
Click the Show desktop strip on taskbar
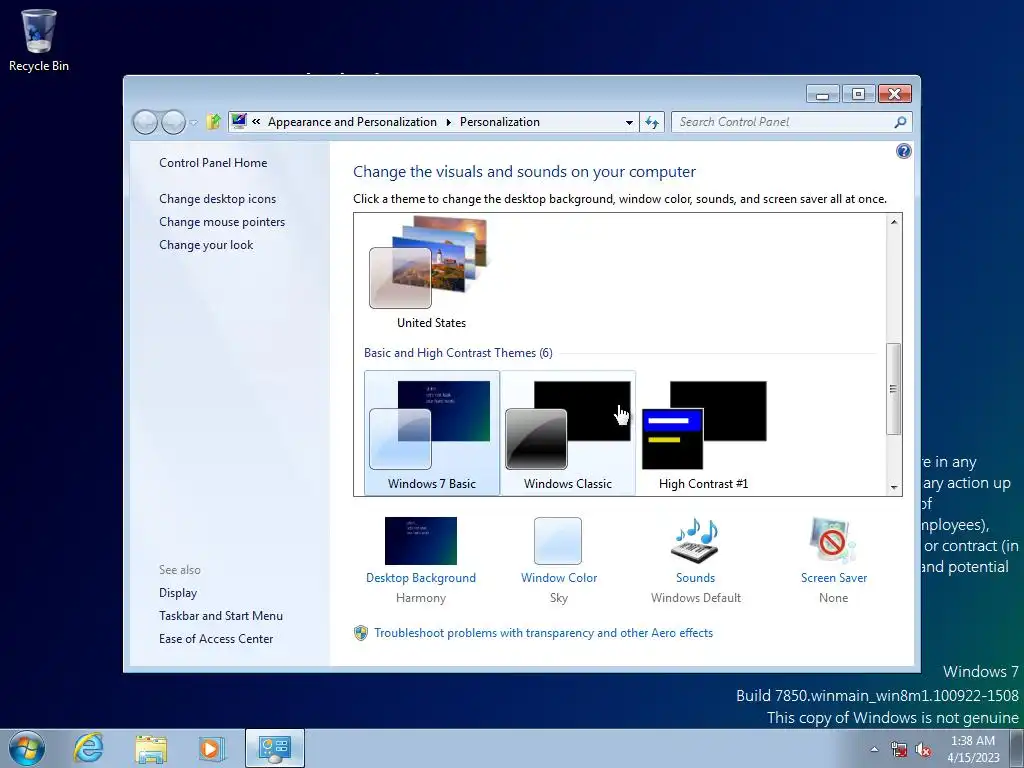[x=1016, y=749]
